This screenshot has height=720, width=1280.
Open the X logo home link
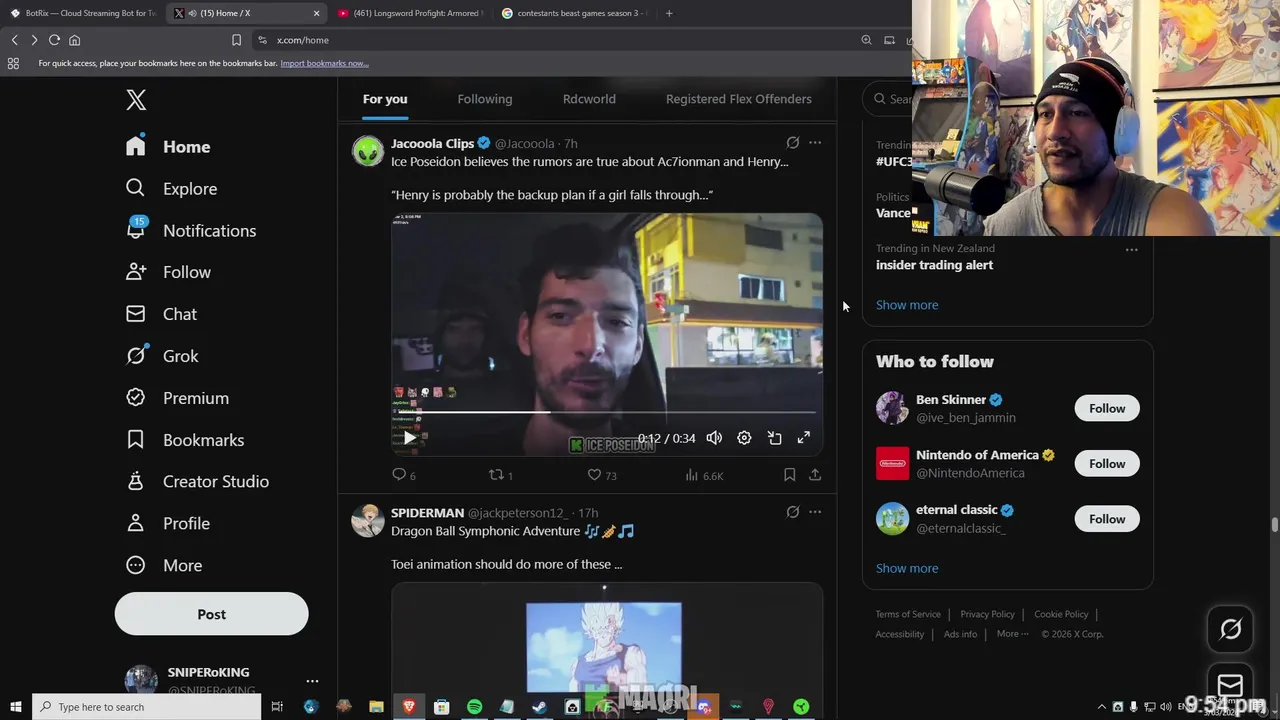point(136,99)
